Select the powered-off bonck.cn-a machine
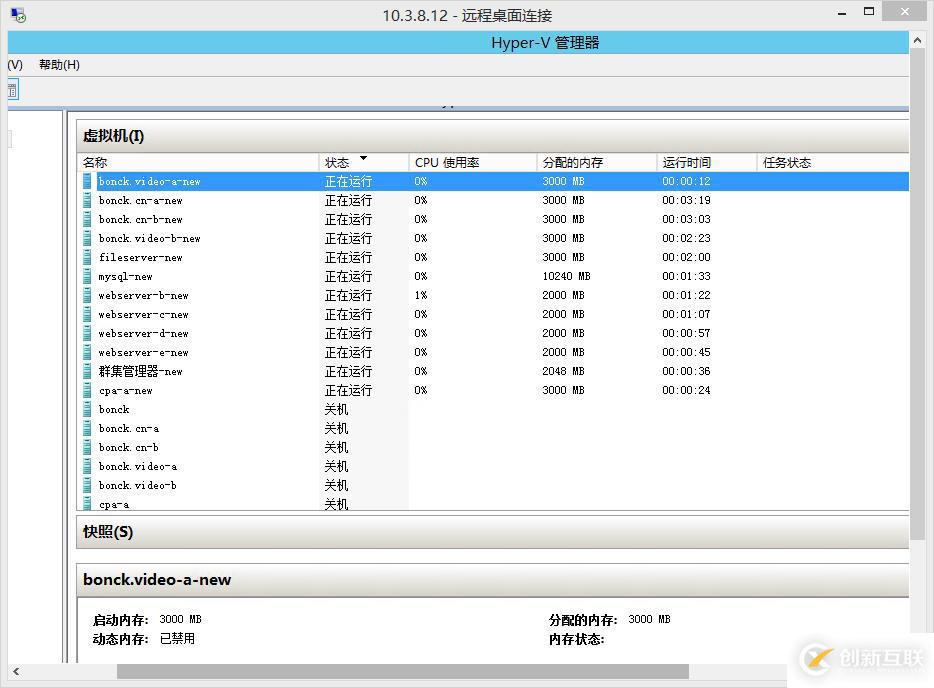The width and height of the screenshot is (934, 688). (x=493, y=429)
